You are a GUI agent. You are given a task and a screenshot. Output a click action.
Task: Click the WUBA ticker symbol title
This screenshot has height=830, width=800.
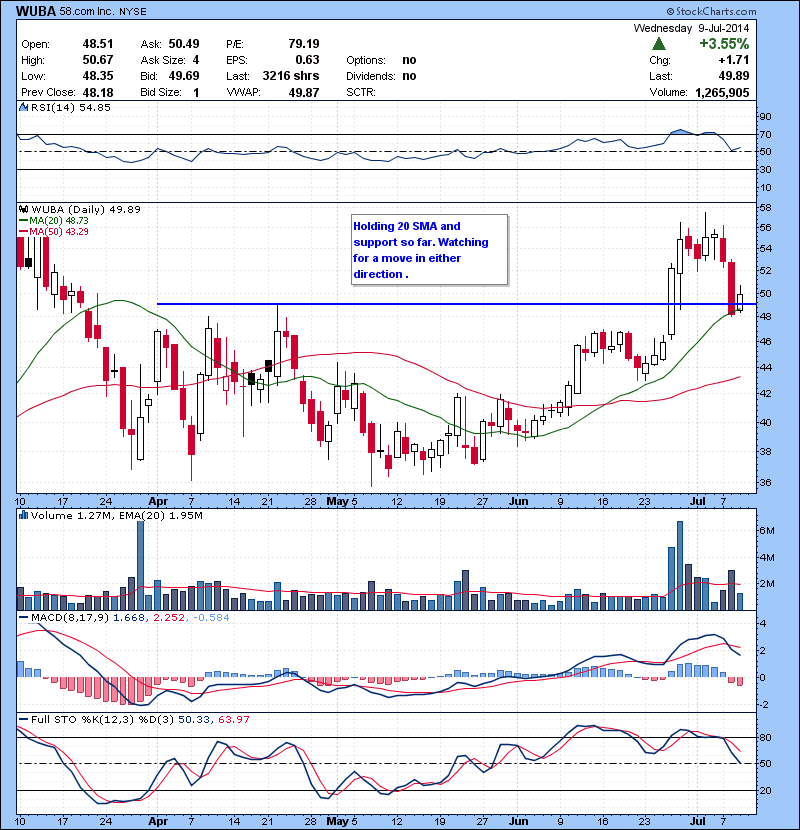pos(36,11)
